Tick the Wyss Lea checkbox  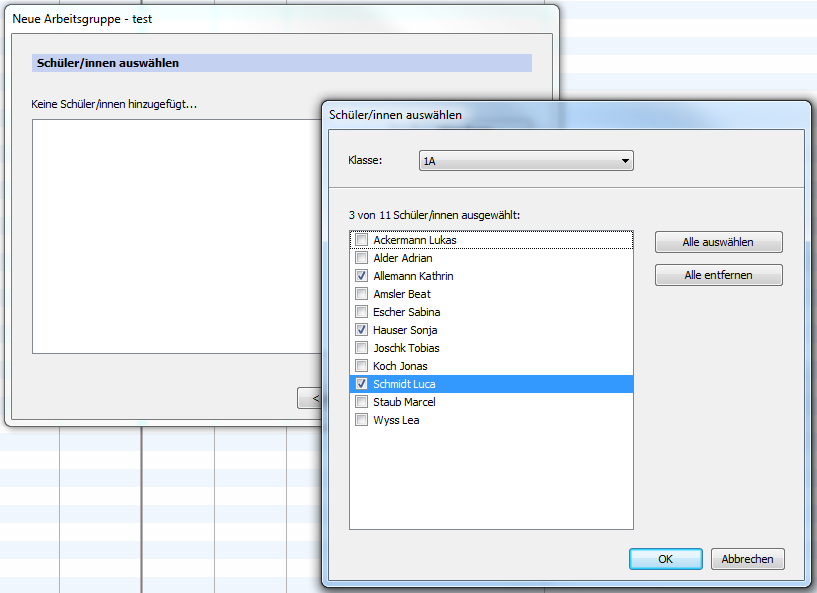click(x=361, y=420)
